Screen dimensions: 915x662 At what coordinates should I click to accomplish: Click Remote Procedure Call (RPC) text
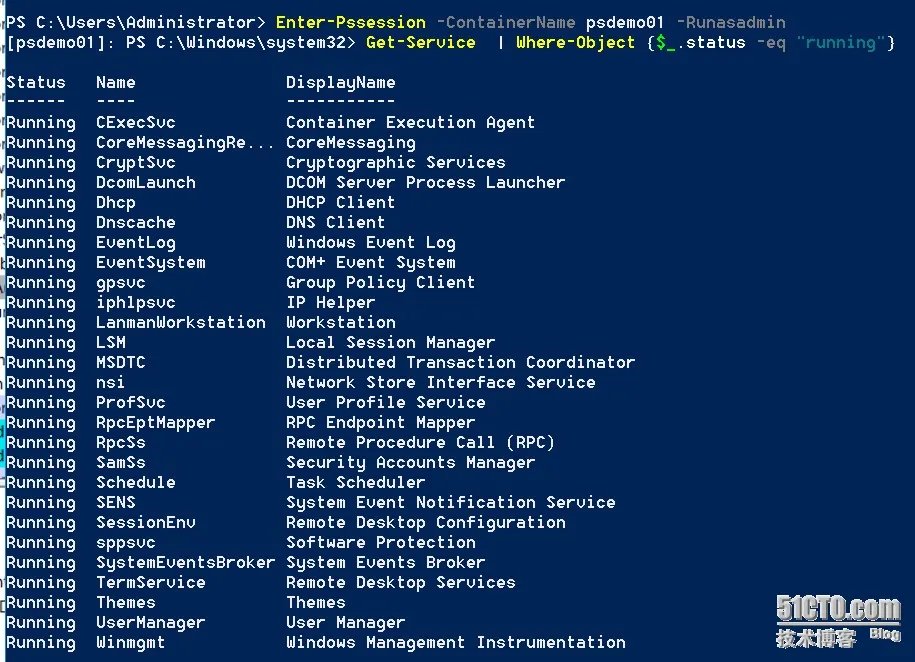pos(420,443)
